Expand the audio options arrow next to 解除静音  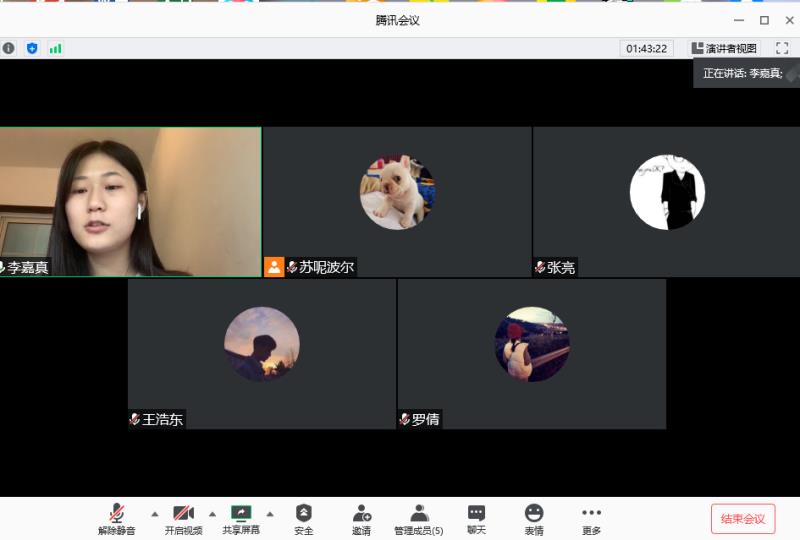click(x=155, y=514)
